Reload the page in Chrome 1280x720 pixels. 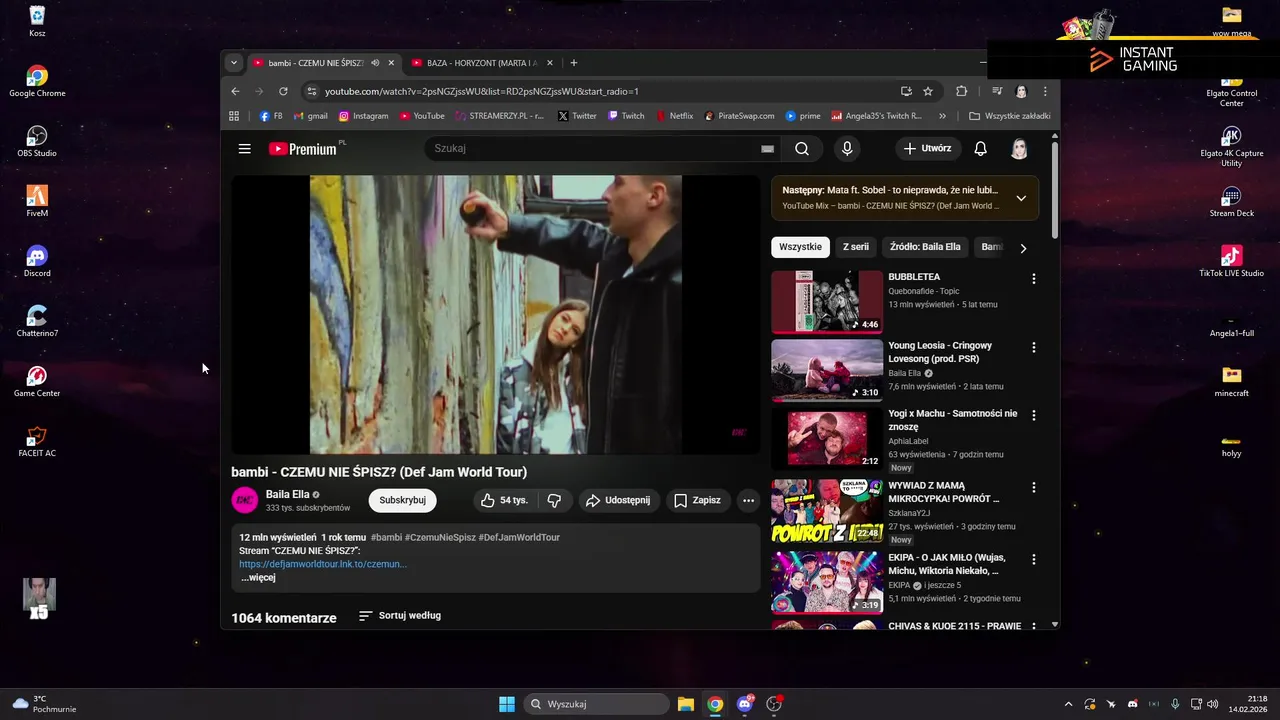(x=283, y=91)
